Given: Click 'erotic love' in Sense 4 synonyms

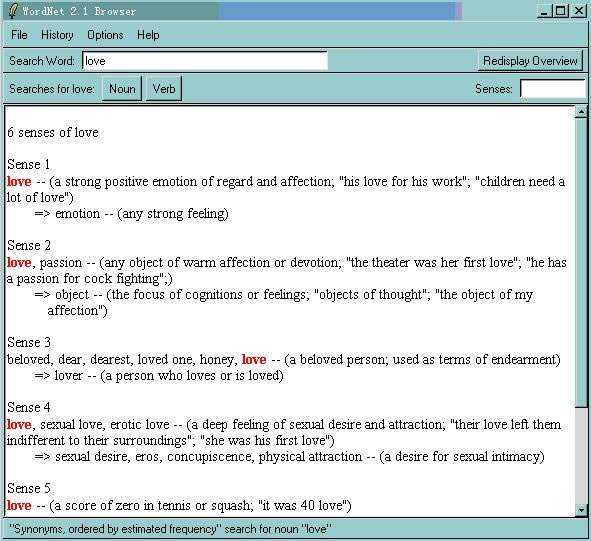Looking at the screenshot, I should tap(140, 425).
